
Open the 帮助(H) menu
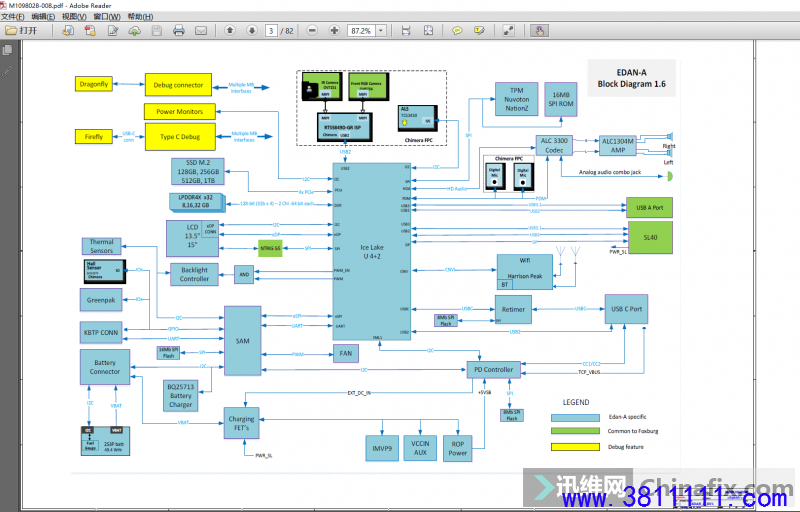click(140, 16)
